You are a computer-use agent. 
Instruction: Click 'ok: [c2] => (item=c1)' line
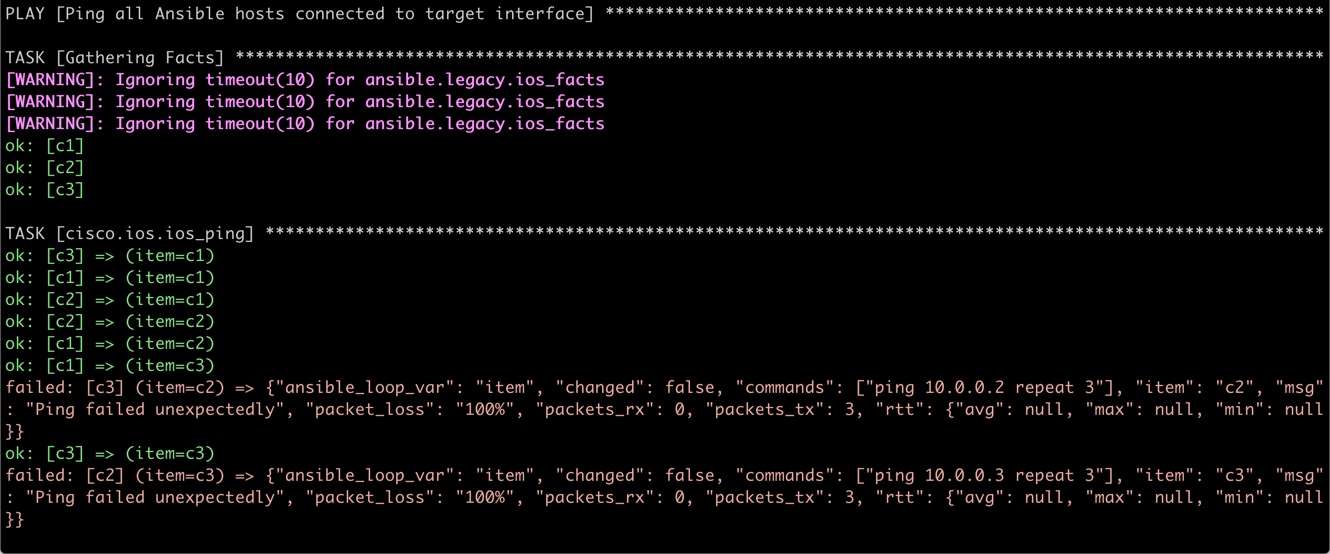pos(110,300)
